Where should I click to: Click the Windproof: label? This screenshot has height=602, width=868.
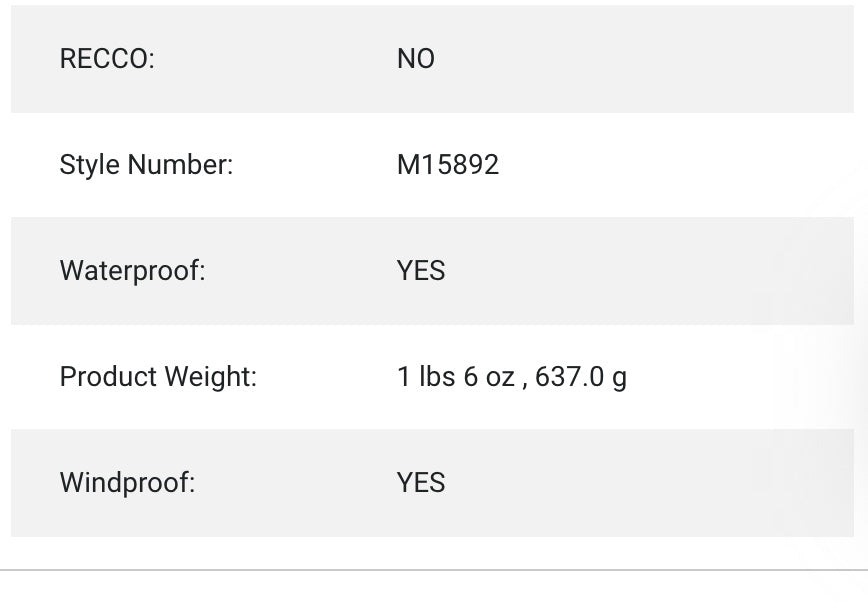[127, 483]
